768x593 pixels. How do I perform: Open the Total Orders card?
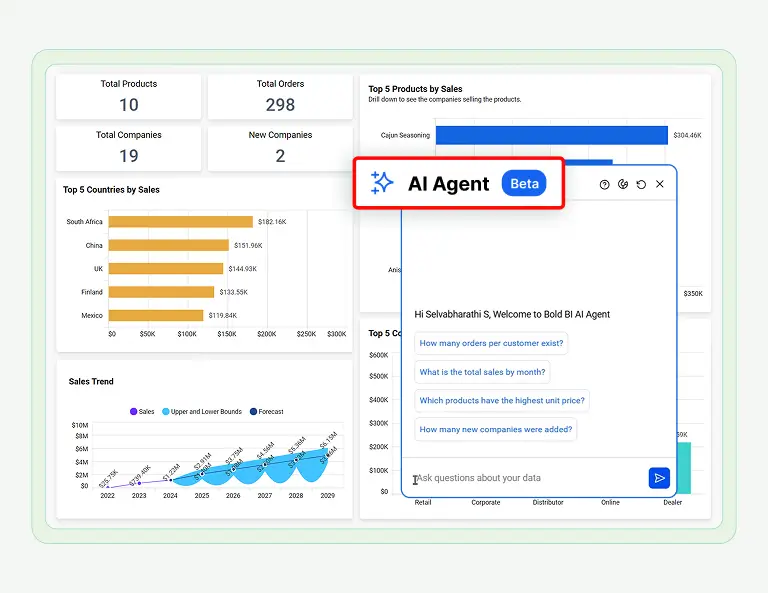(x=280, y=97)
